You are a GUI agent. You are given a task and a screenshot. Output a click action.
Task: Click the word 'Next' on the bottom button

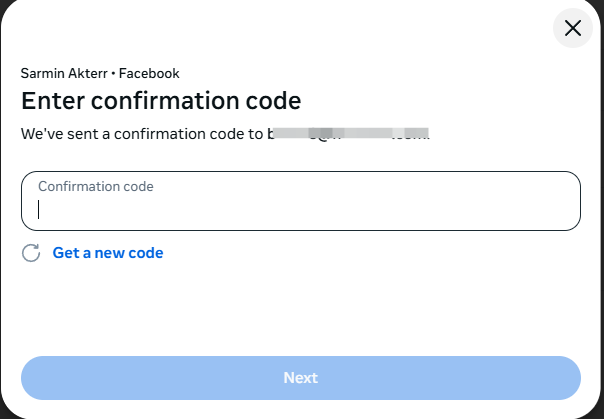coord(300,377)
